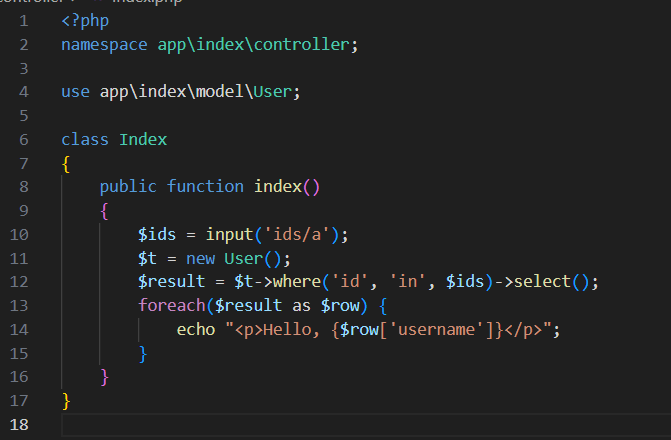Click the $result variable on line 12
671x440 pixels.
click(171, 282)
